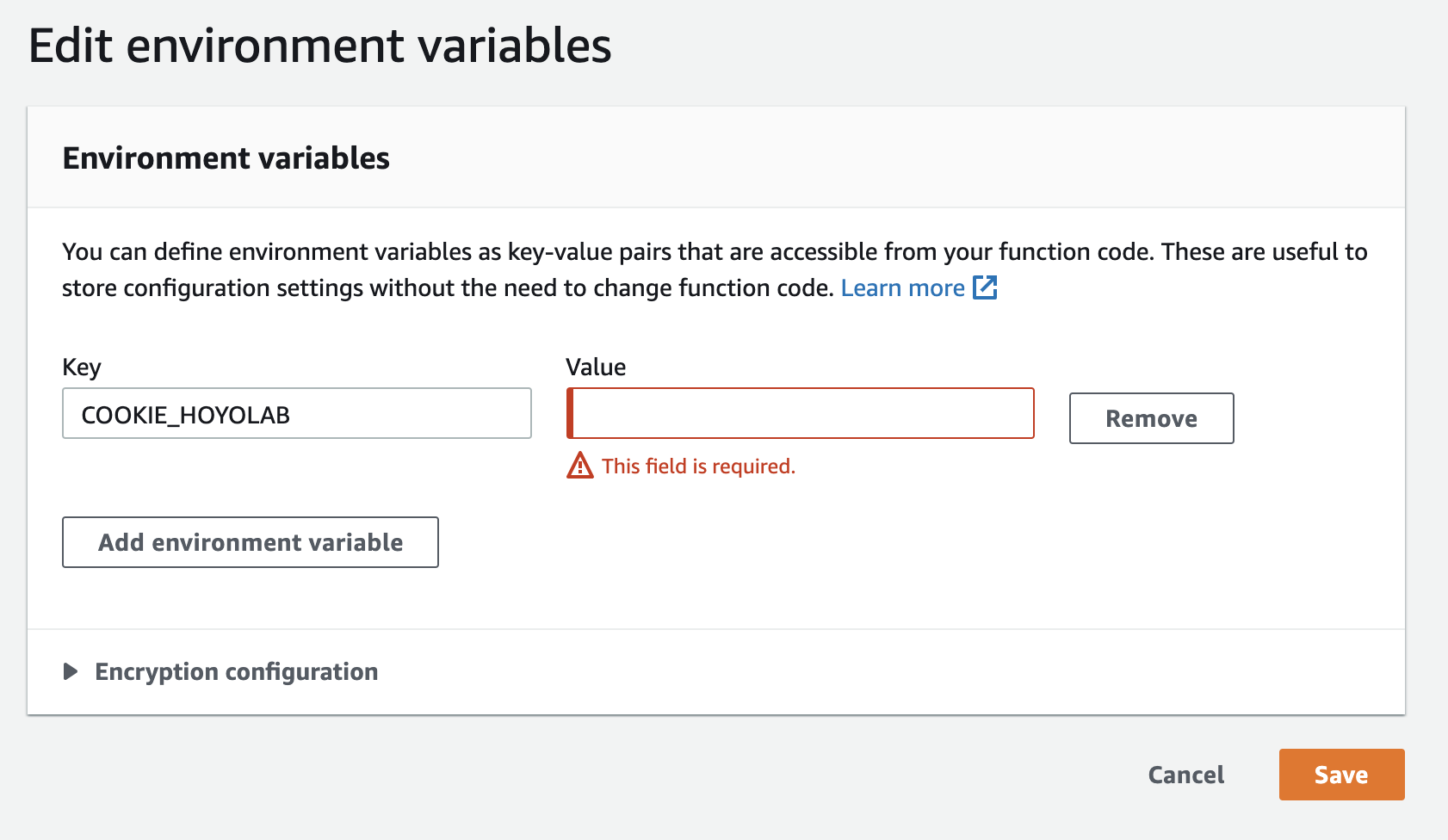Remove the COOKIE_HOYOLAB variable
Screen dimensions: 1448x840
(x=1151, y=418)
